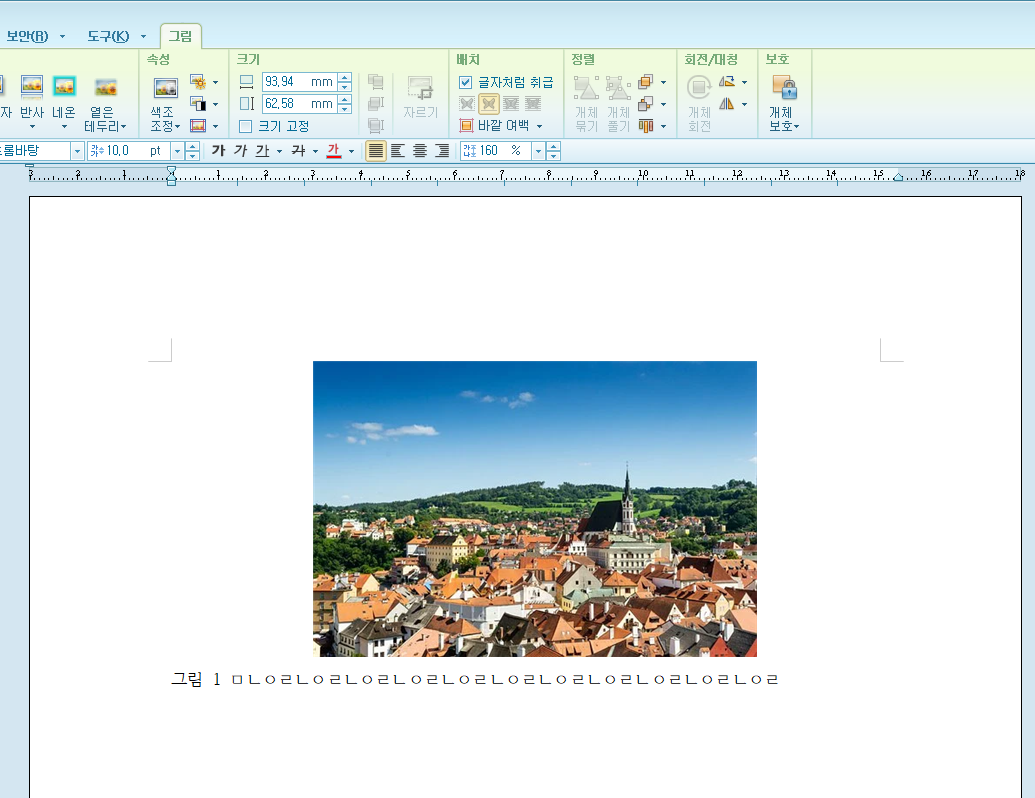The width and height of the screenshot is (1035, 798).
Task: Open the 도구(K) menu
Action: [x=108, y=36]
